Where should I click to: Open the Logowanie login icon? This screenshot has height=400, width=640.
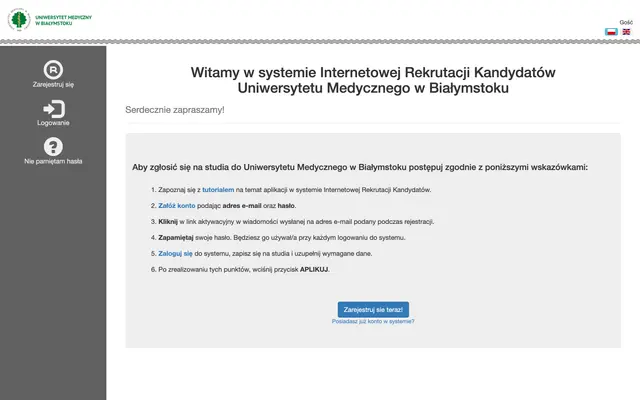[53, 109]
